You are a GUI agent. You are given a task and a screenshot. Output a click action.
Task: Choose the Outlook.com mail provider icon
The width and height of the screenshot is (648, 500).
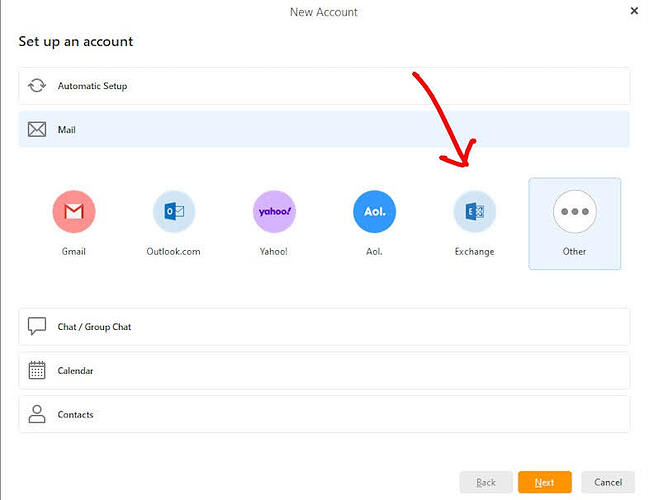coord(174,211)
